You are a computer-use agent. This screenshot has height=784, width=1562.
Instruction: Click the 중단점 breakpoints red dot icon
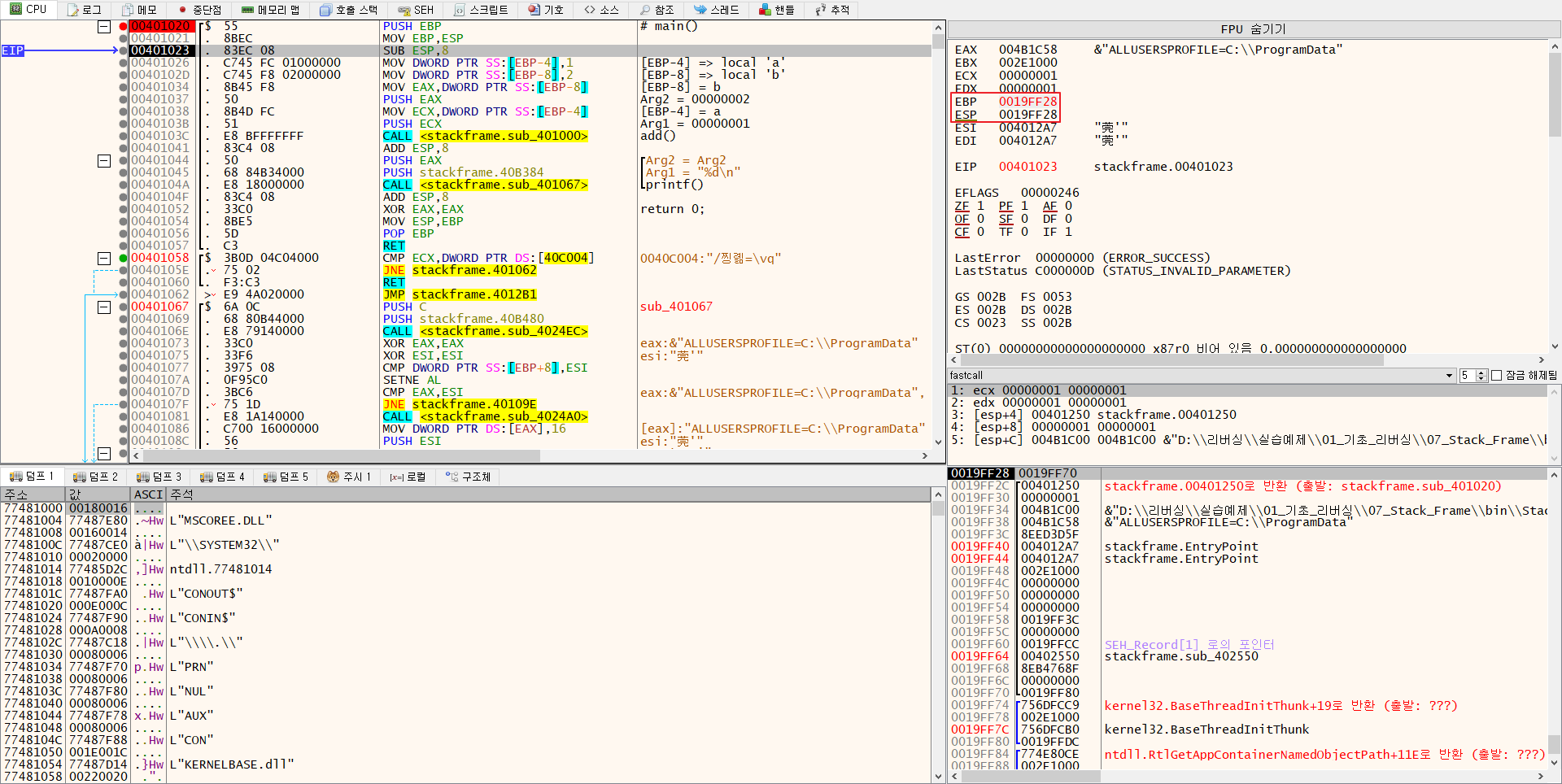pos(183,10)
